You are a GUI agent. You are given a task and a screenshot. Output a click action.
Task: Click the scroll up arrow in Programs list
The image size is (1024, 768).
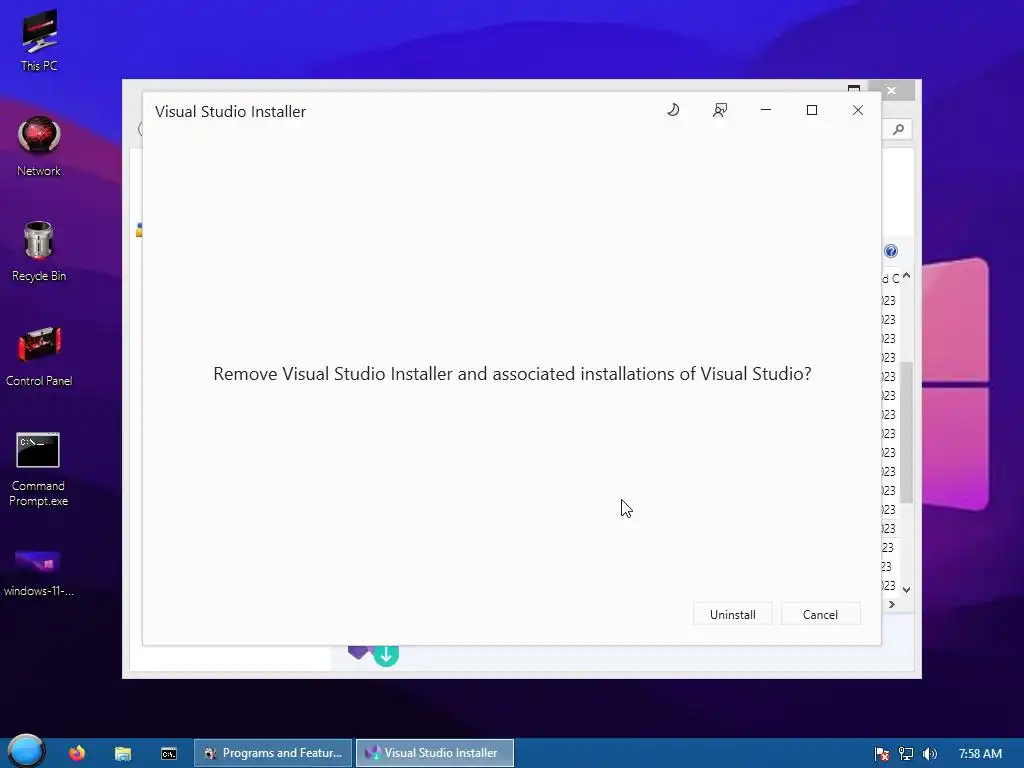[906, 276]
